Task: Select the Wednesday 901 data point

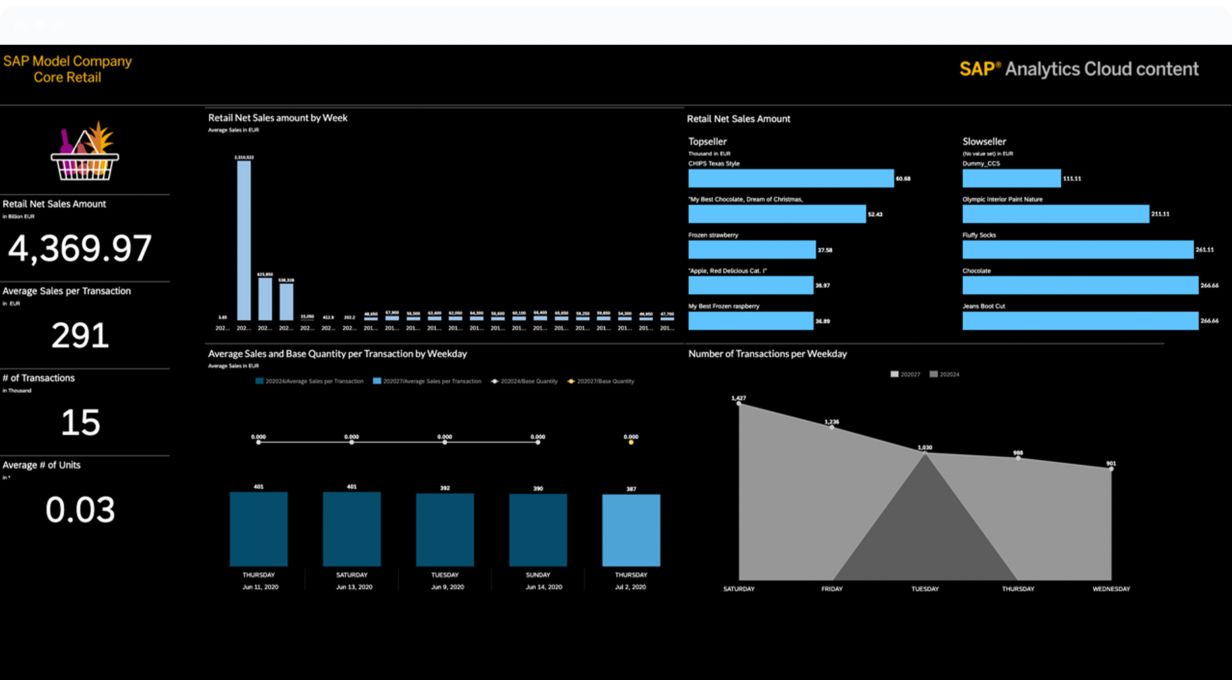Action: coord(1111,468)
